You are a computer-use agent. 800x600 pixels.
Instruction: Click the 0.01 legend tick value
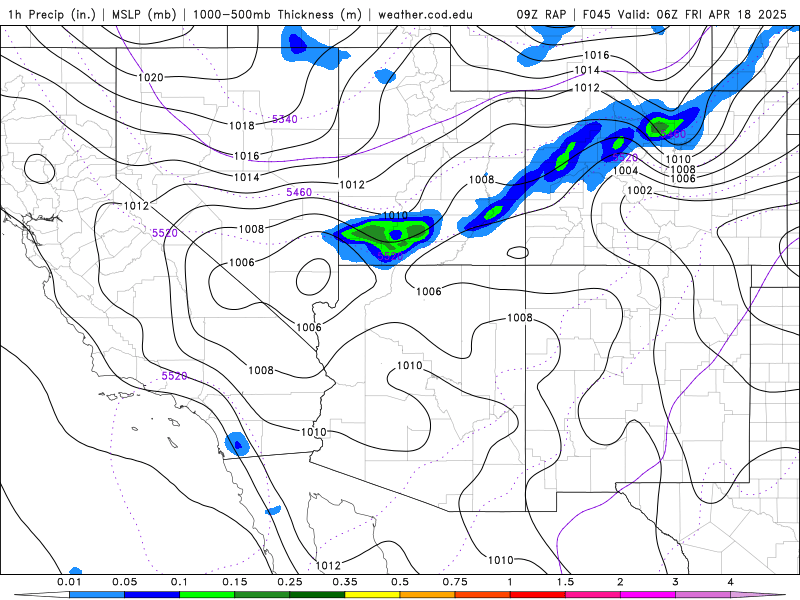coord(69,582)
